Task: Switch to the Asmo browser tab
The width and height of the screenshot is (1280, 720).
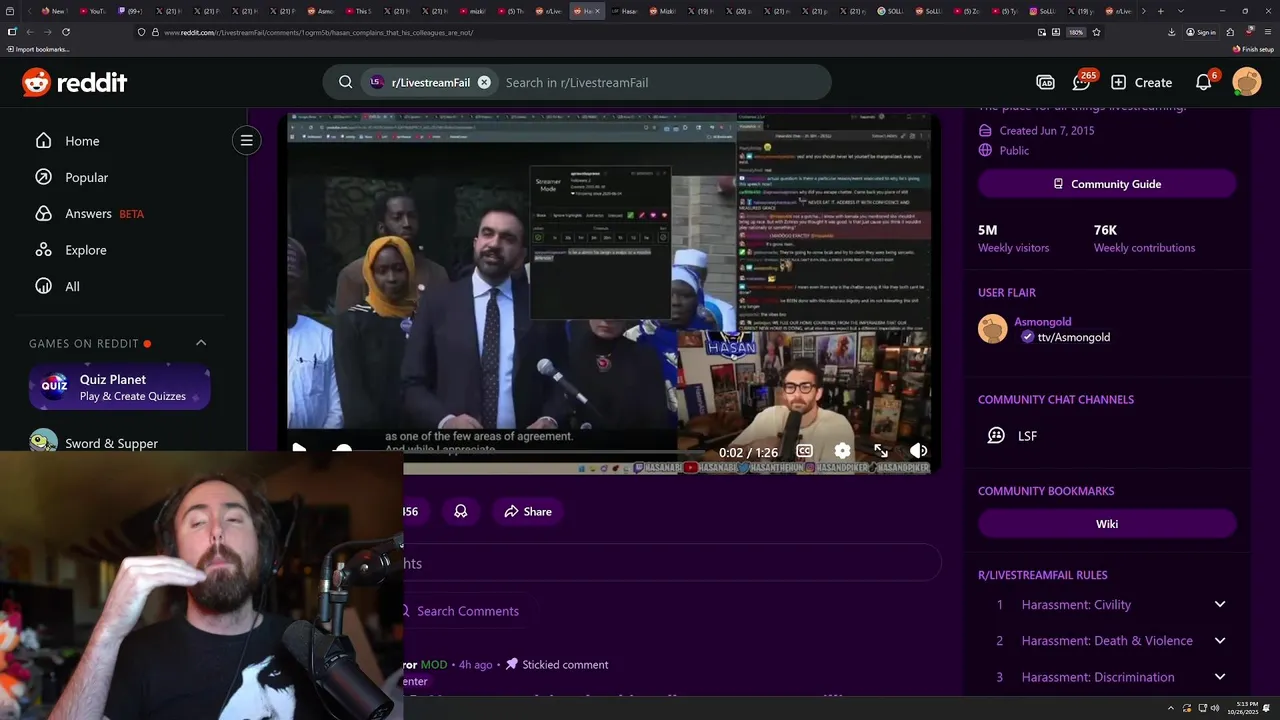Action: [x=321, y=11]
